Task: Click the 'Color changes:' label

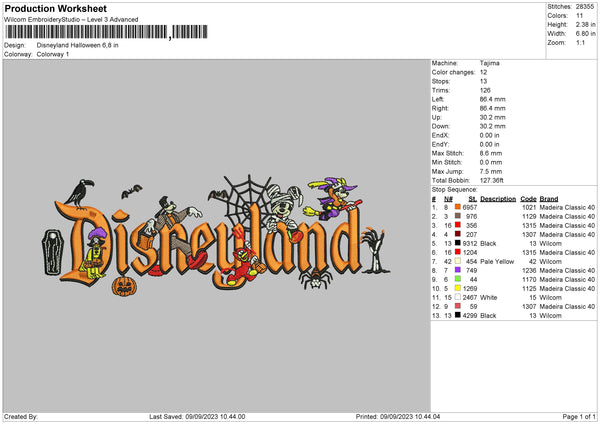Action: click(x=453, y=72)
